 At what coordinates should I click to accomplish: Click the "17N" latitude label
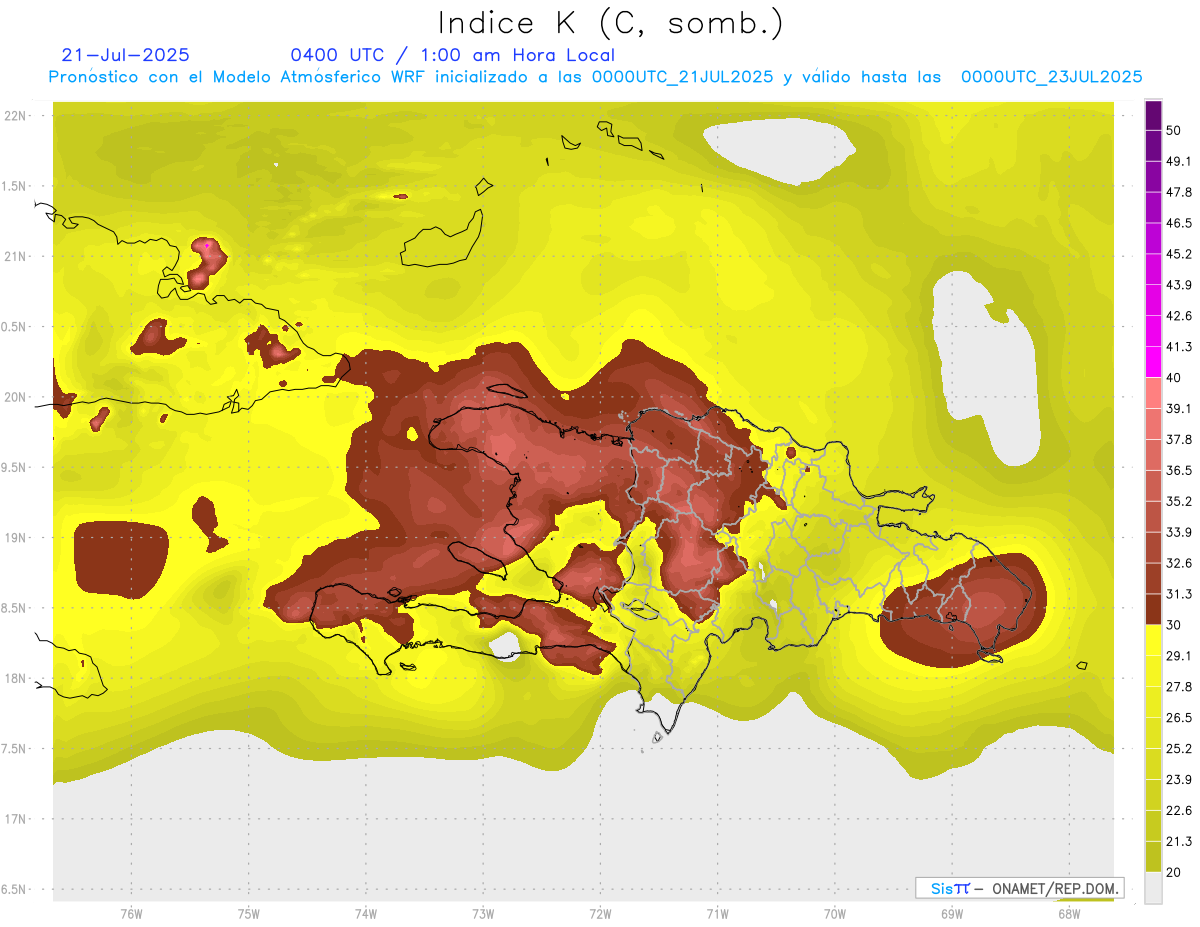click(x=15, y=819)
